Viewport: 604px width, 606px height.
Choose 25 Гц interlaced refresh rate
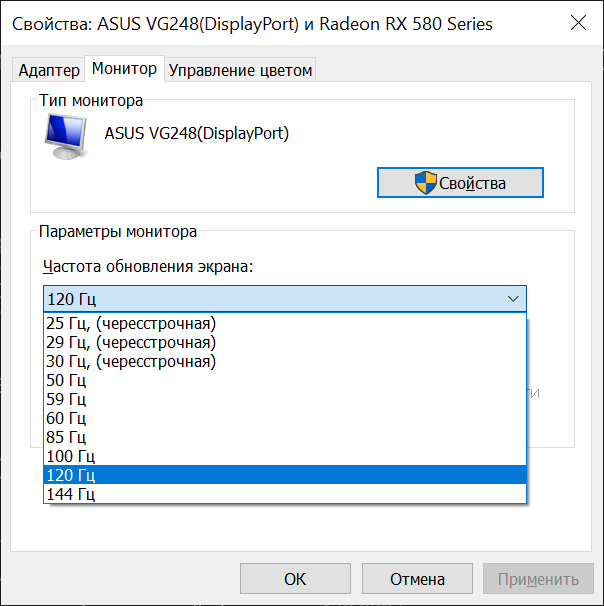(x=131, y=323)
